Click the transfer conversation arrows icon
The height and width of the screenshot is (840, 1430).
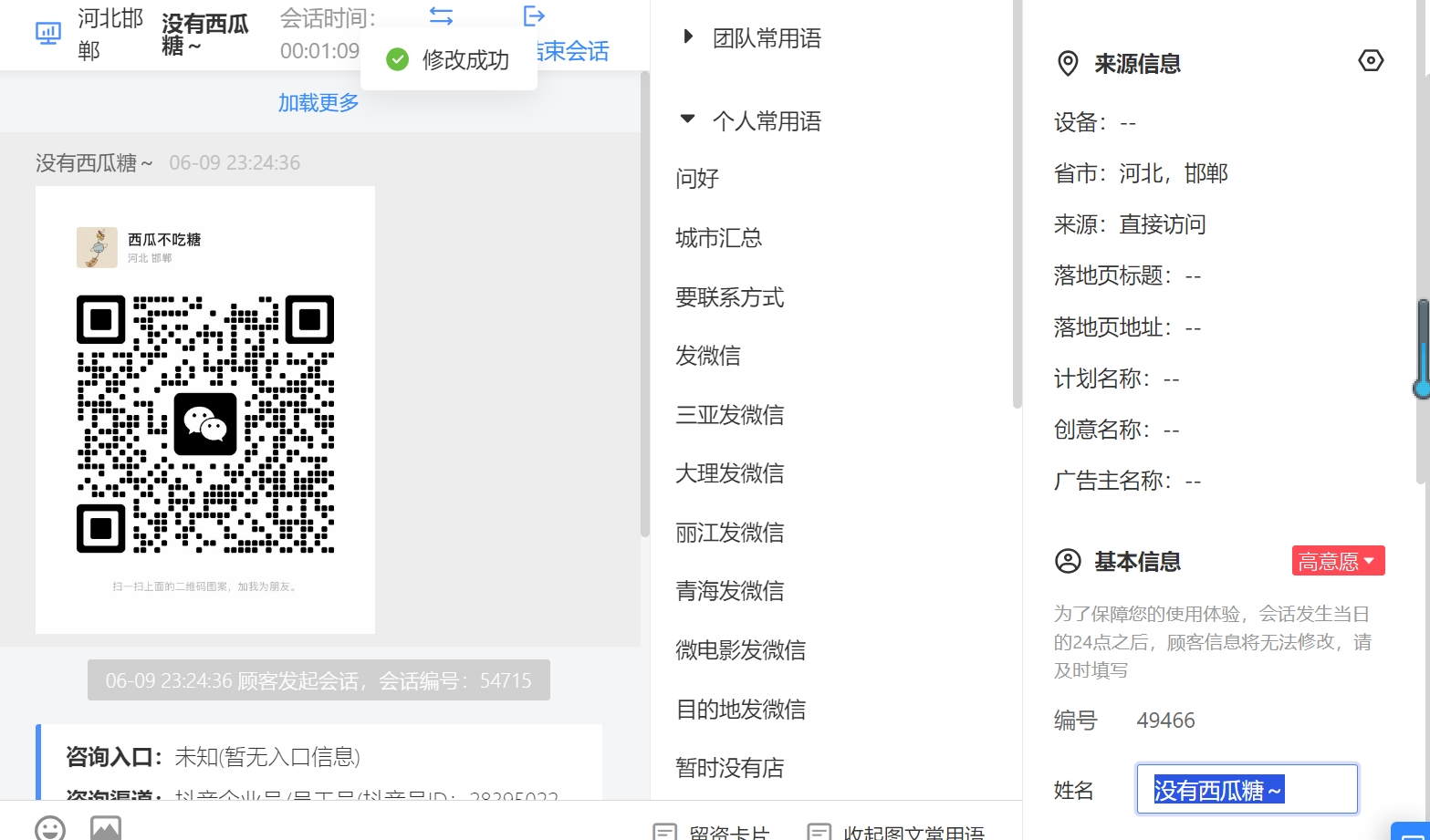click(441, 16)
